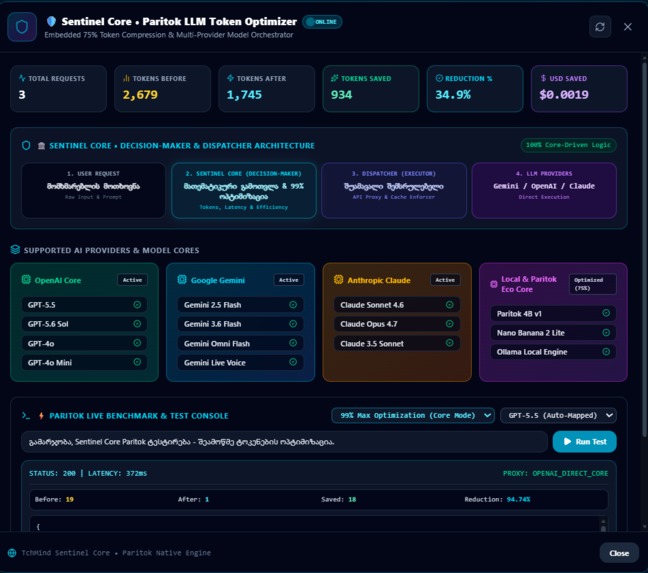This screenshot has height=573, width=648.
Task: Toggle the Ollama Local Engine indicator
Action: [x=606, y=352]
